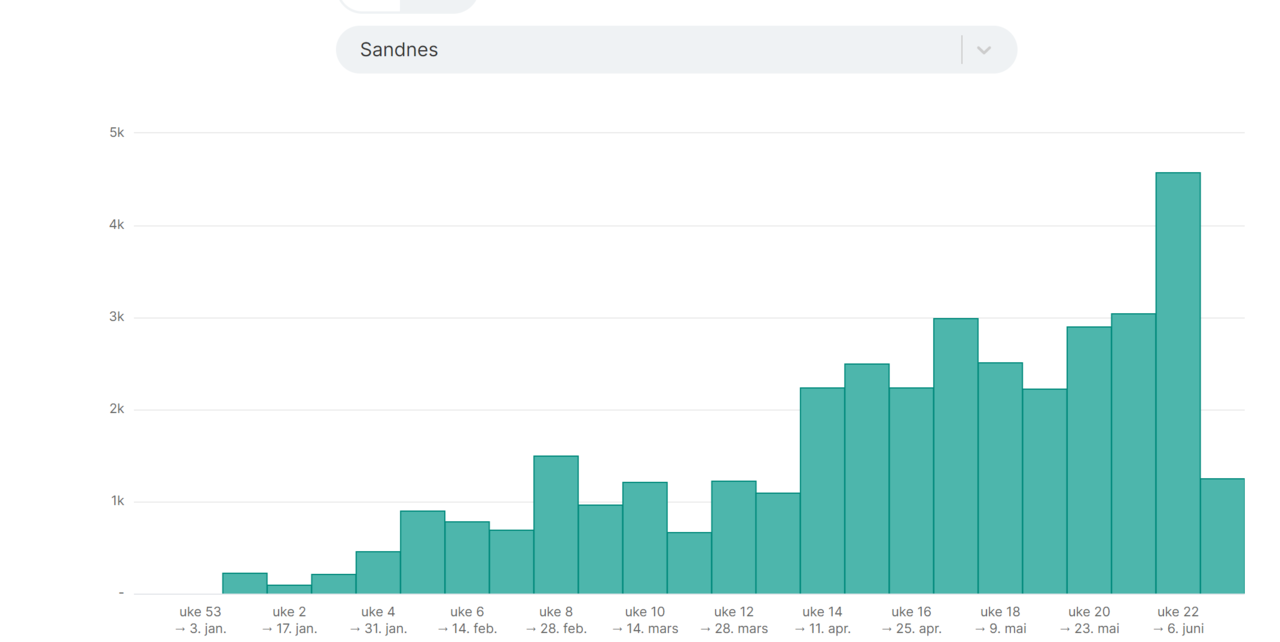Select the bar above uke 14 label
Viewport: 1280px width, 642px height.
click(822, 490)
